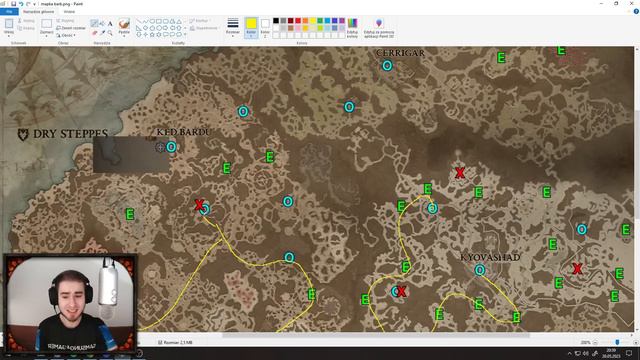Click Kopiuj (Copy) button
The width and height of the screenshot is (640, 360).
[x=27, y=28]
